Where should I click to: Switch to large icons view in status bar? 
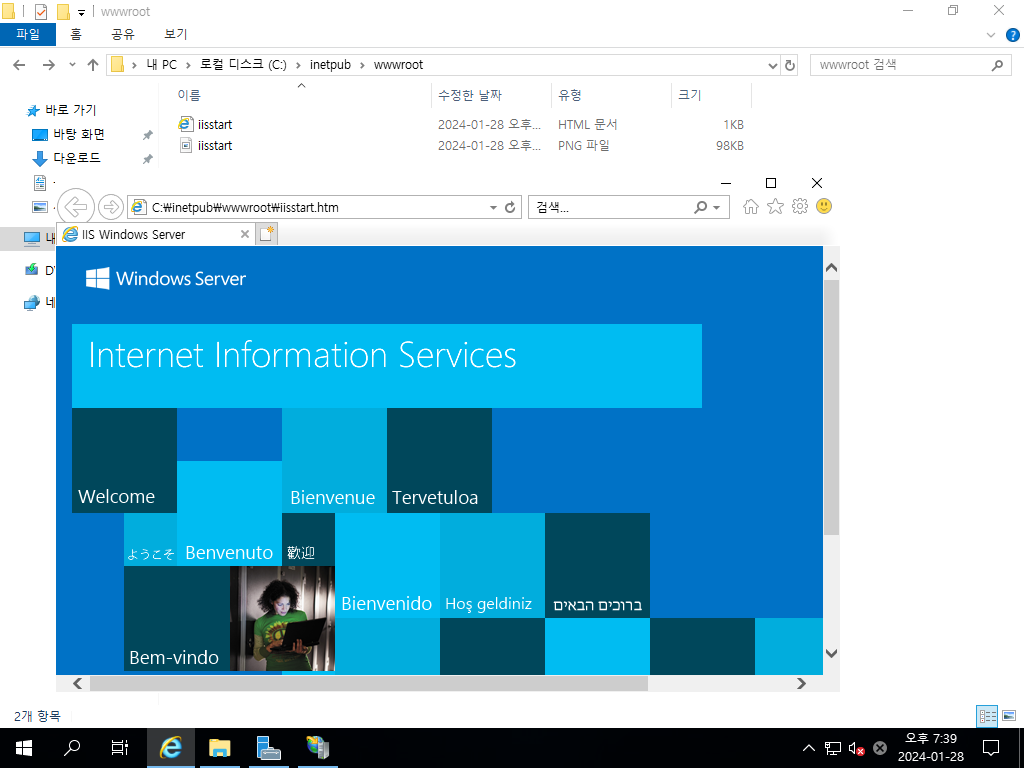1010,716
